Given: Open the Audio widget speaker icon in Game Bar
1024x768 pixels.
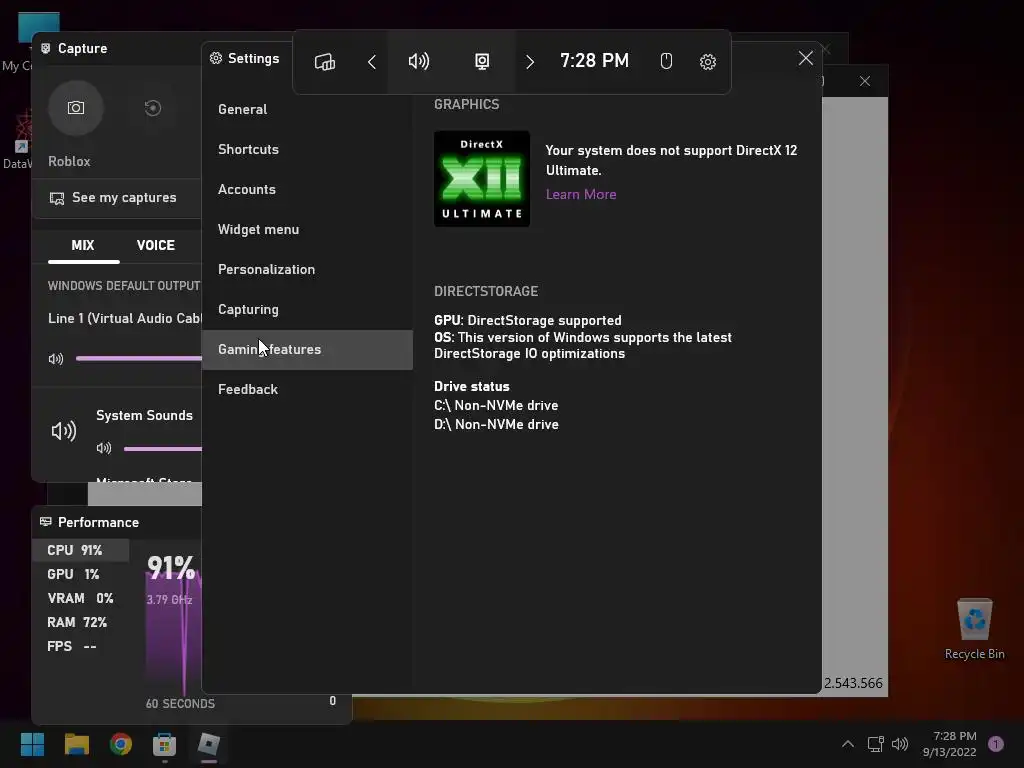Looking at the screenshot, I should [419, 61].
